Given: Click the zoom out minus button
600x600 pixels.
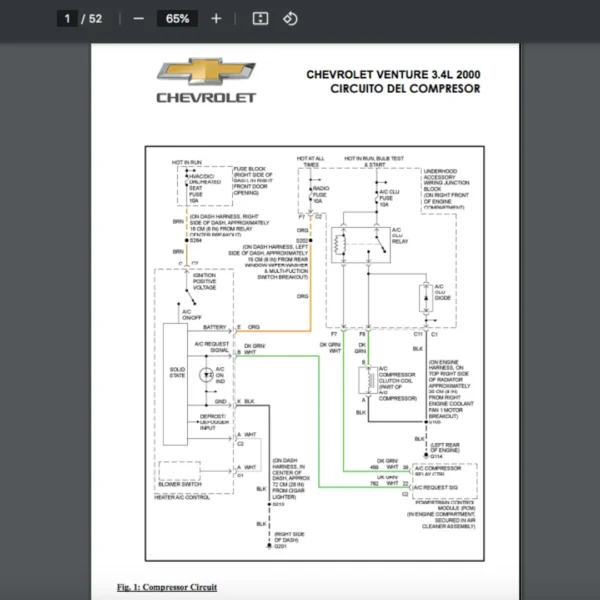Looking at the screenshot, I should click(x=138, y=18).
